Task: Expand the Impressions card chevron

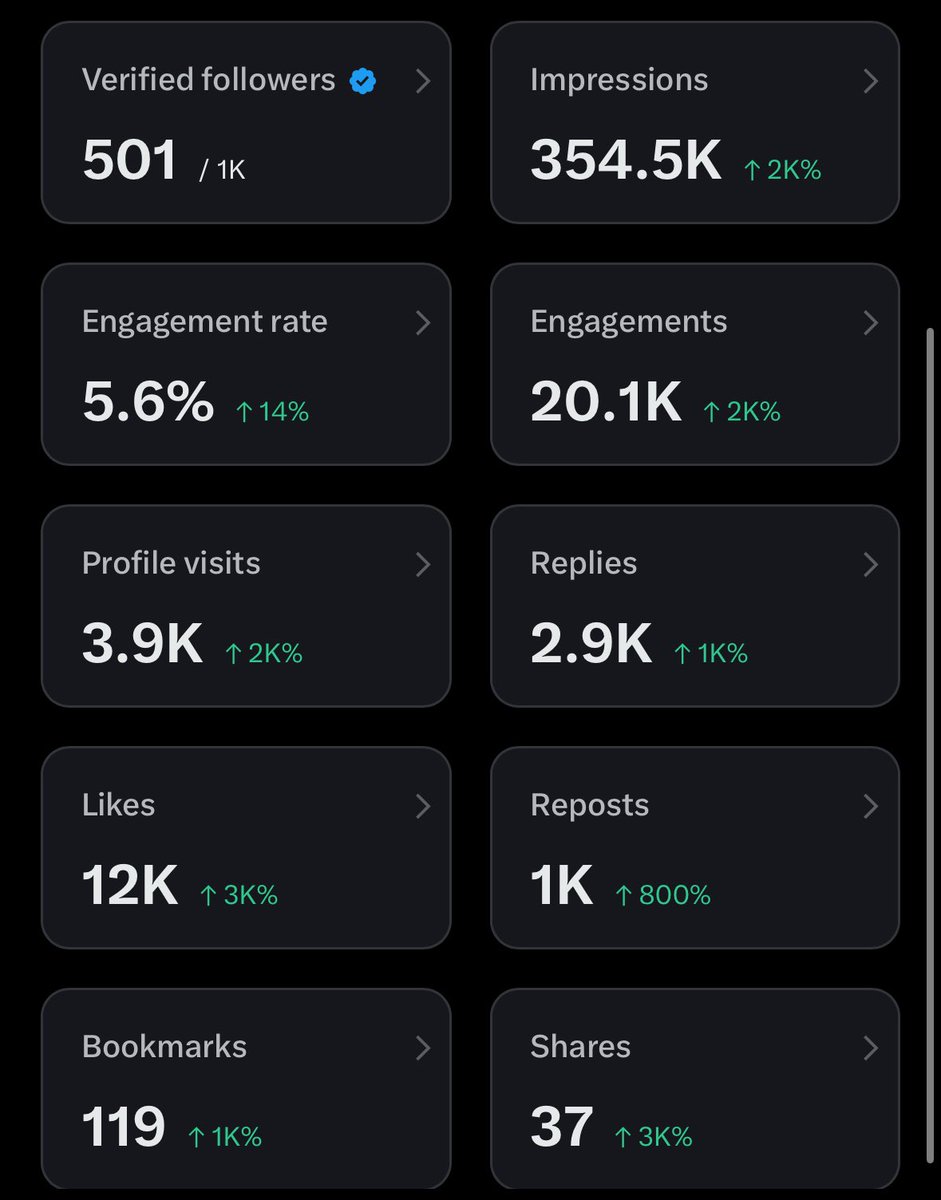Action: click(x=871, y=81)
